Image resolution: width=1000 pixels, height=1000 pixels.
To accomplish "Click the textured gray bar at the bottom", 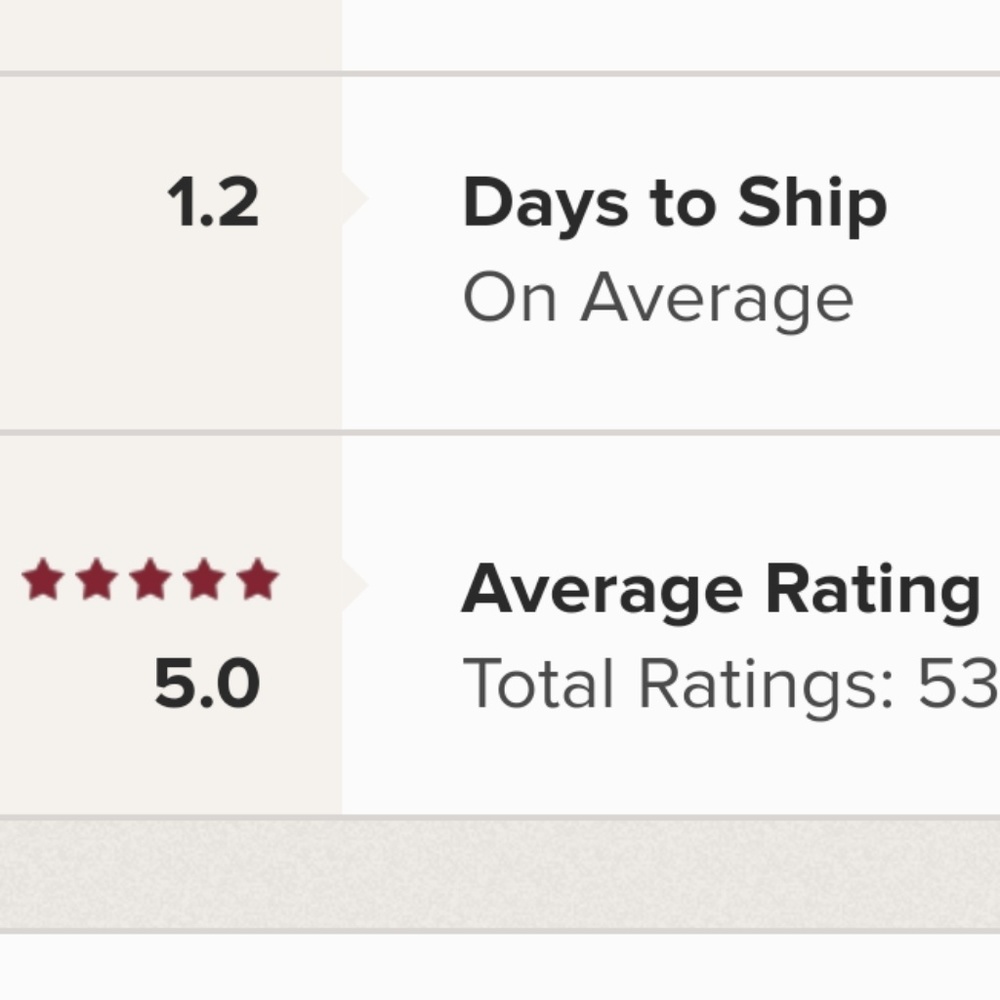I will [500, 874].
